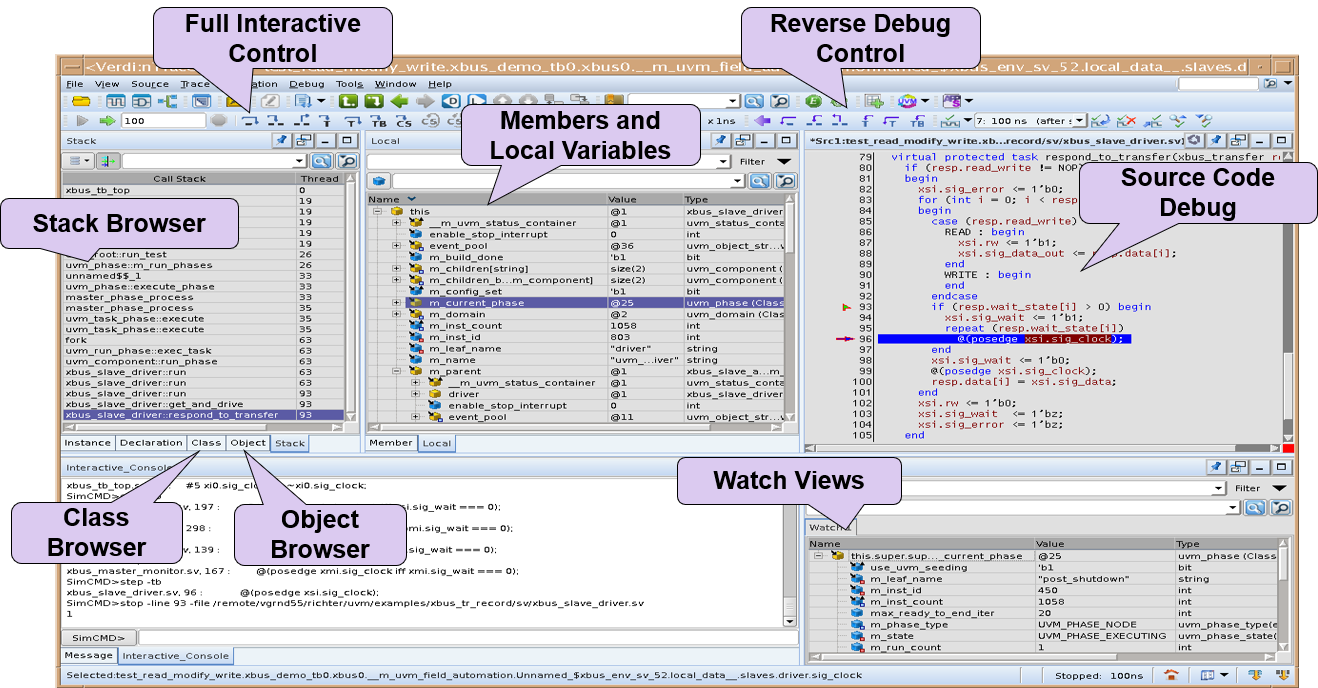Collapse the m_parent tree node
The image size is (1318, 688).
(x=396, y=371)
